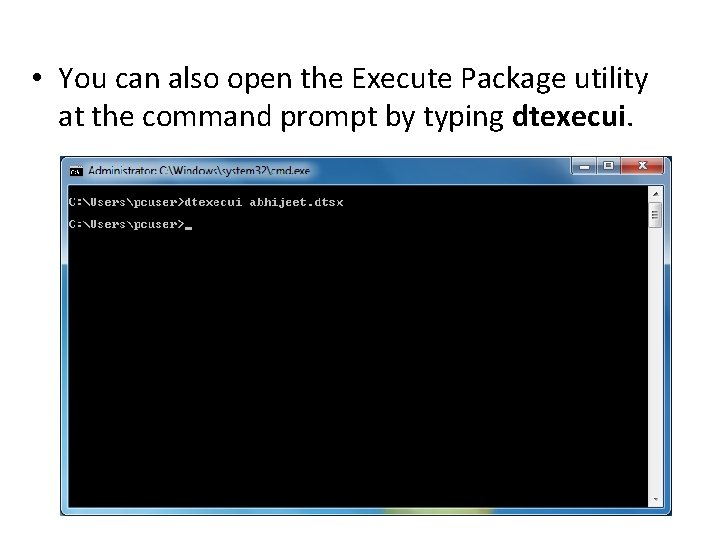Click the bold dtexecui word in slide
The height and width of the screenshot is (540, 720).
click(x=568, y=116)
